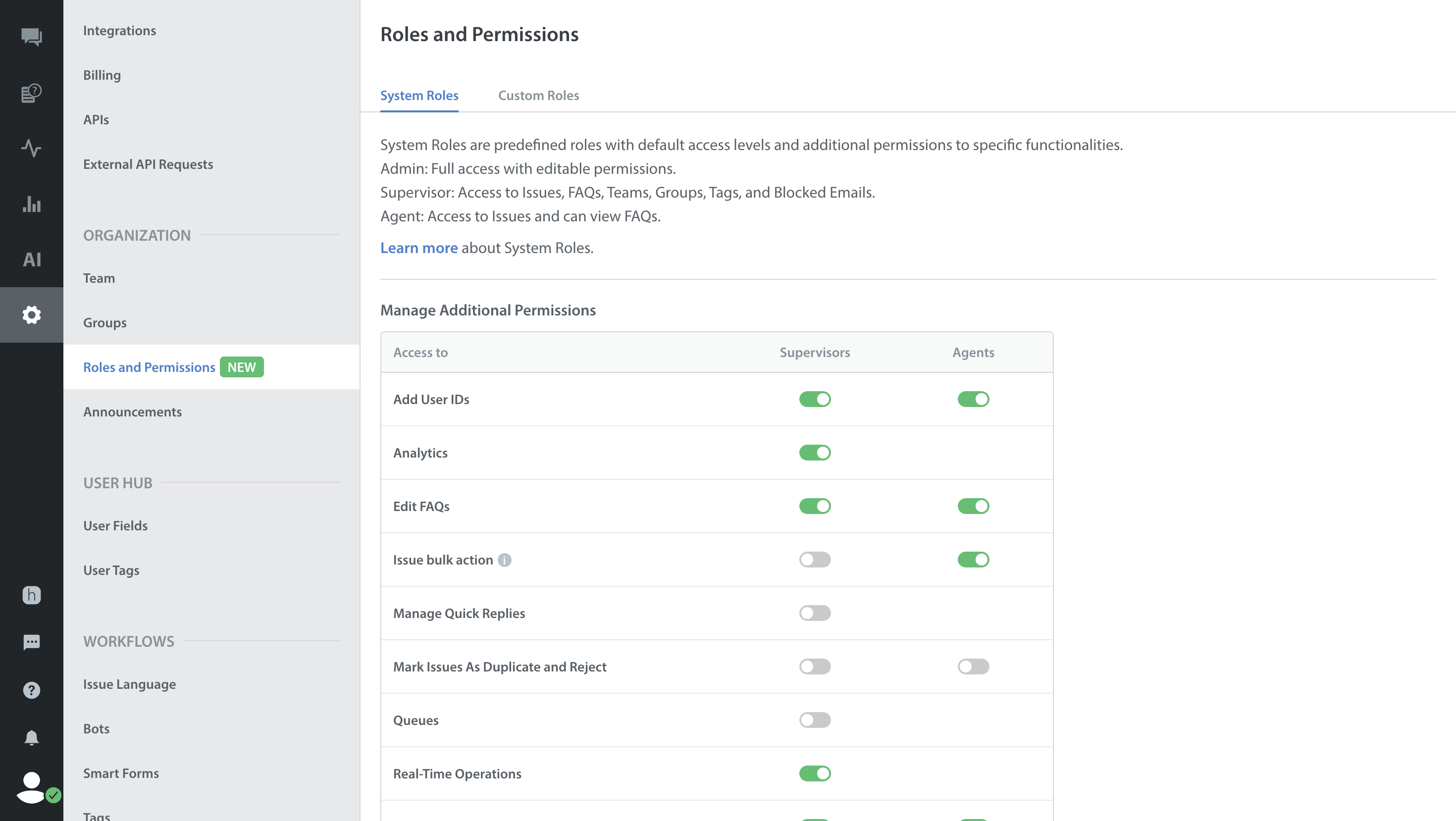The height and width of the screenshot is (821, 1456).
Task: Disable Analytics access for Supervisors
Action: [x=815, y=453]
